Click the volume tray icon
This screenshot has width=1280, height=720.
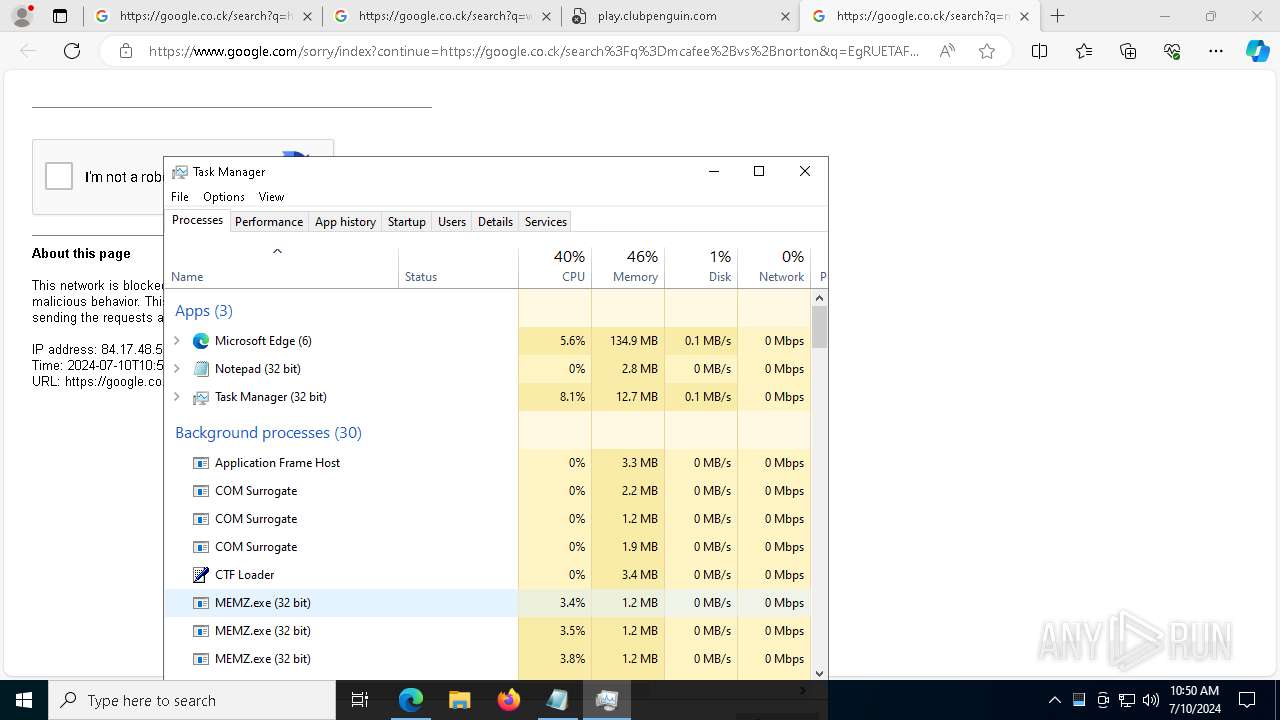click(x=1151, y=700)
